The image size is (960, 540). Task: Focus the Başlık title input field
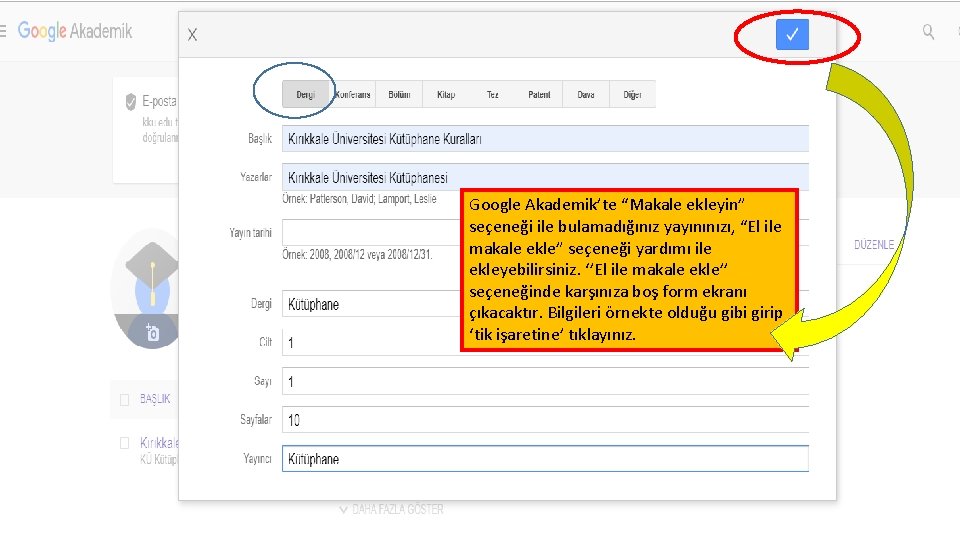point(545,139)
